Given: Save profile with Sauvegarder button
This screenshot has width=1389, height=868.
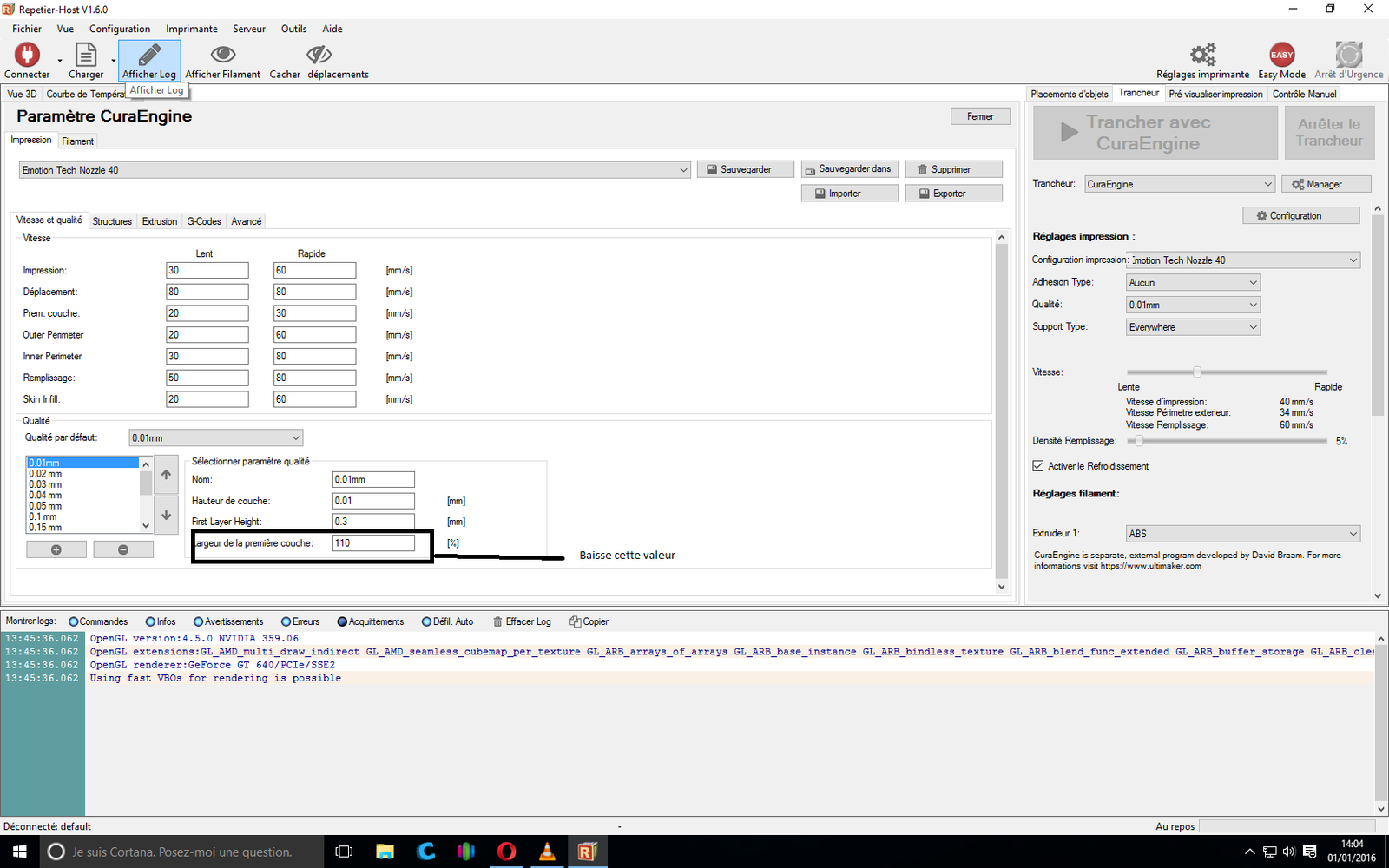Looking at the screenshot, I should 746,169.
